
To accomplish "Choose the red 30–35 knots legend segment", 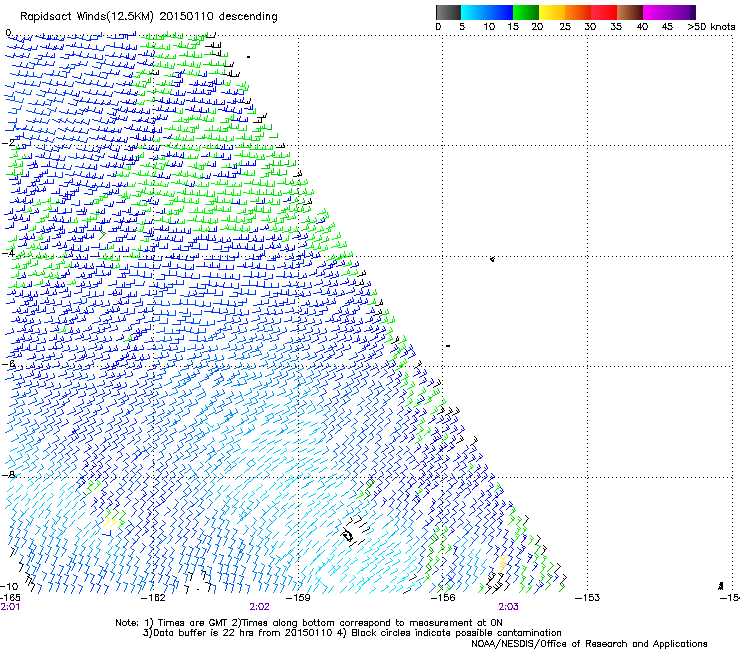I will point(604,12).
